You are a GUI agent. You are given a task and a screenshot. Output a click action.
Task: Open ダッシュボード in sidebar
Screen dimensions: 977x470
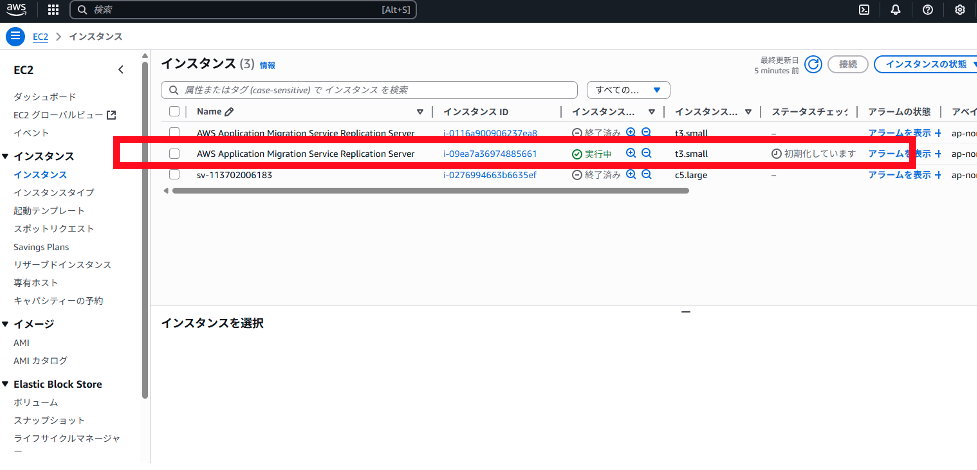pyautogui.click(x=45, y=97)
